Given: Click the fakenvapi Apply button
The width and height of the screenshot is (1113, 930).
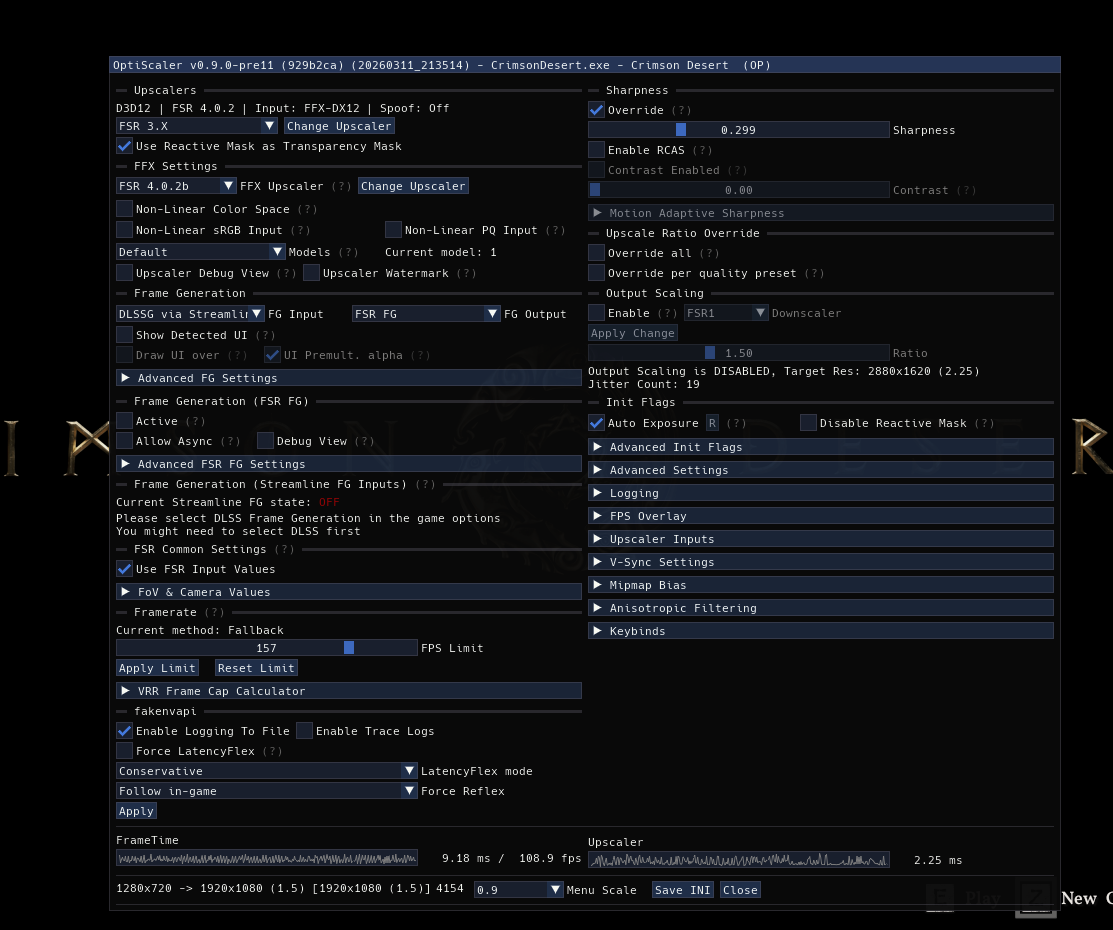Looking at the screenshot, I should [x=136, y=811].
